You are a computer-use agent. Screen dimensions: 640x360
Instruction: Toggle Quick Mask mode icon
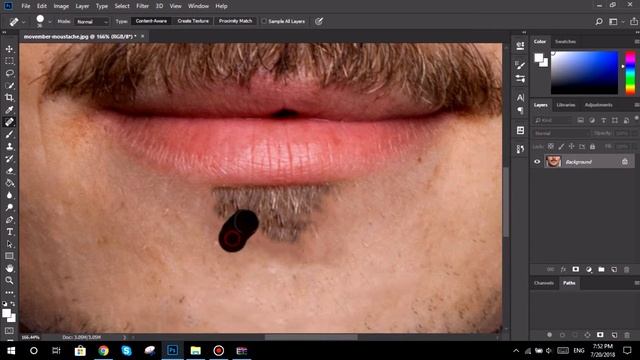click(9, 331)
